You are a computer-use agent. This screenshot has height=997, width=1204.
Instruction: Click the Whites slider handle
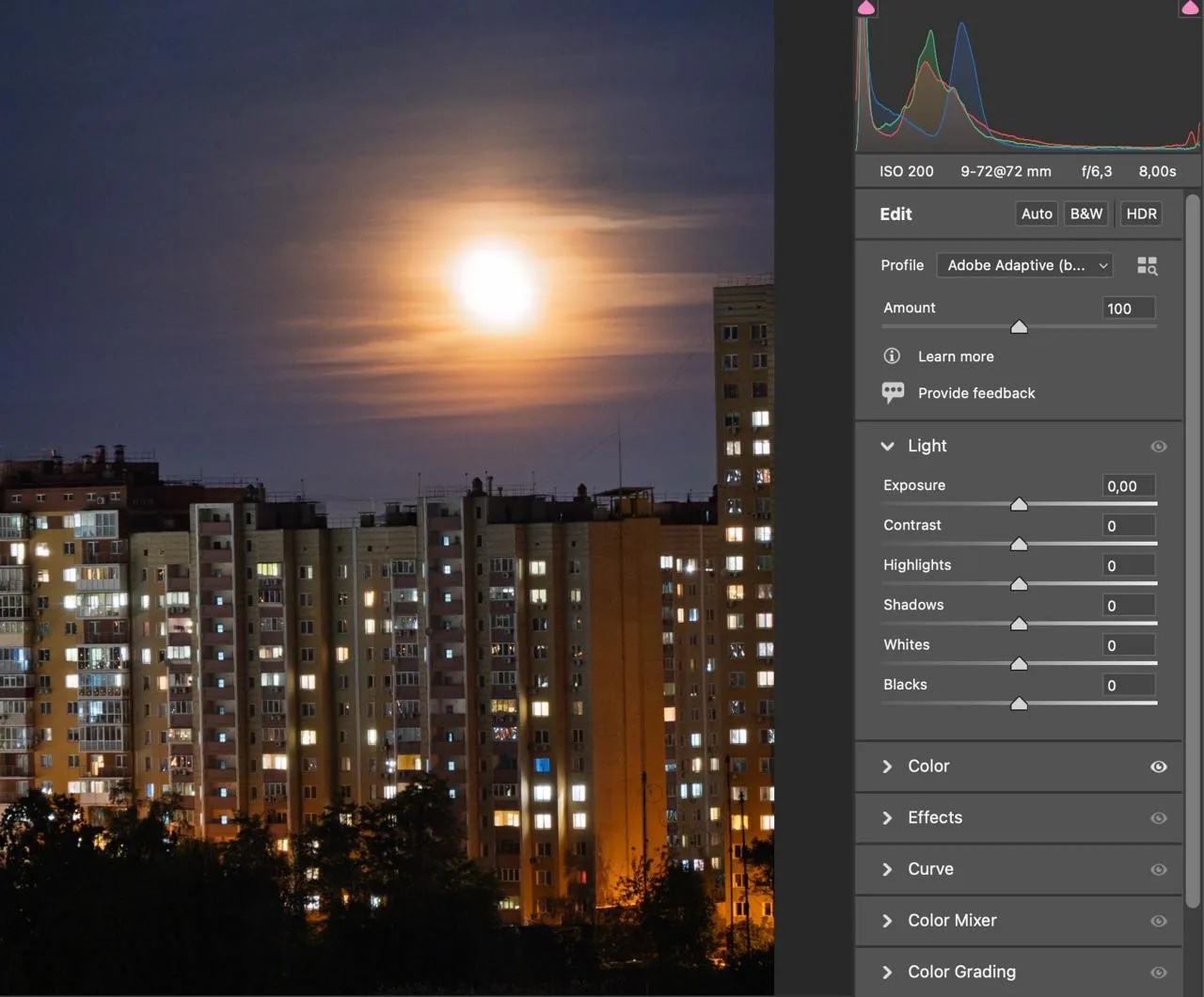1019,664
